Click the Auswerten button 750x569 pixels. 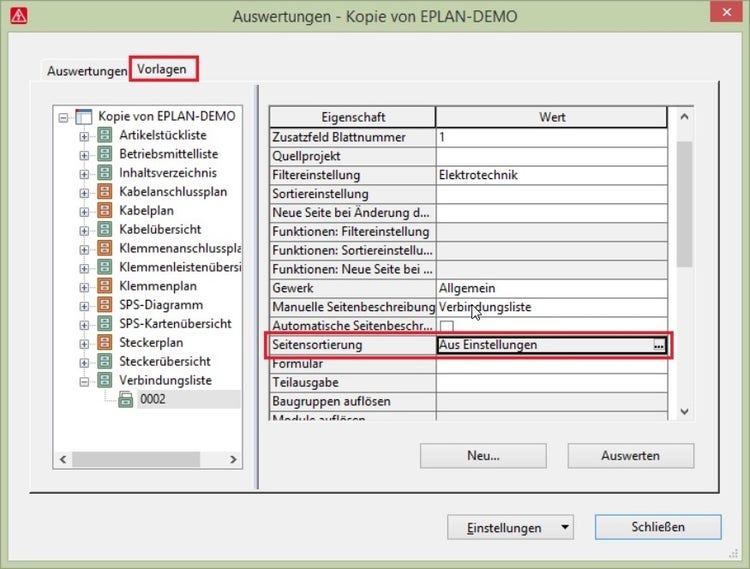pos(630,455)
